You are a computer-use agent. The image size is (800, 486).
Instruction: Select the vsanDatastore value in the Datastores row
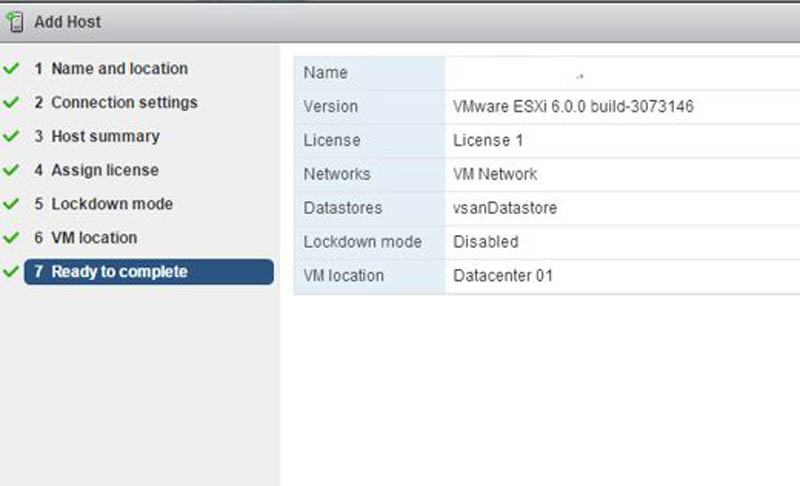tap(505, 208)
